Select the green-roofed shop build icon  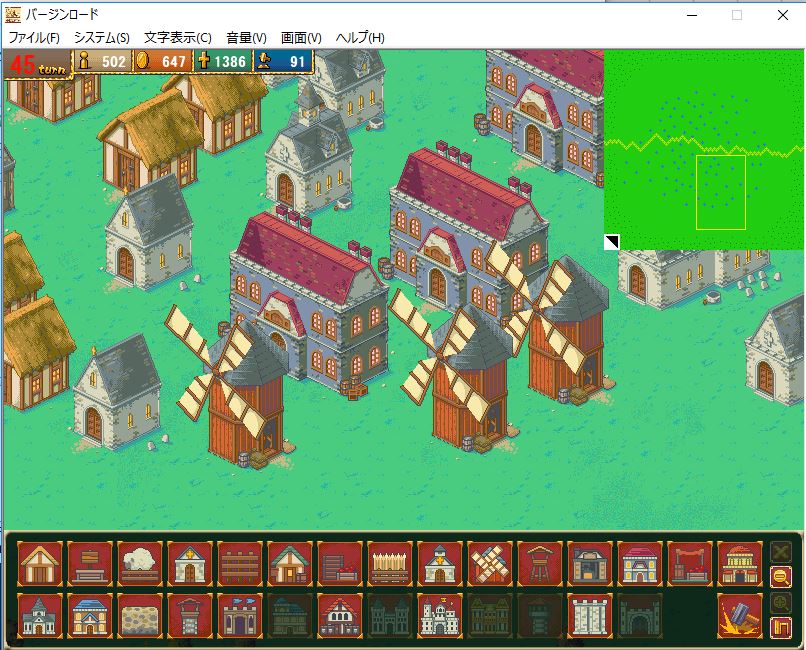290,564
